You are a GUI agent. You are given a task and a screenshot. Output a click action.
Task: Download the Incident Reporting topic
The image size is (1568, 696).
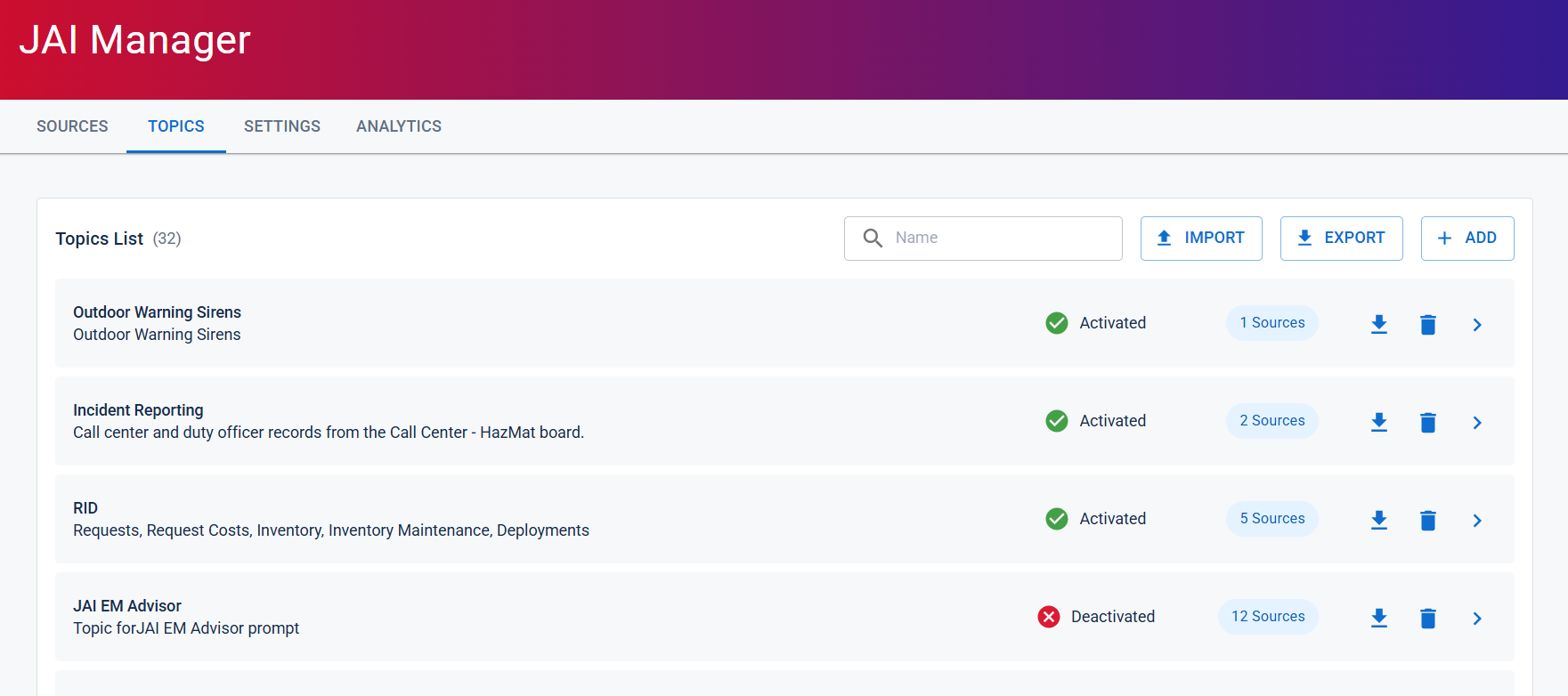[x=1379, y=422]
